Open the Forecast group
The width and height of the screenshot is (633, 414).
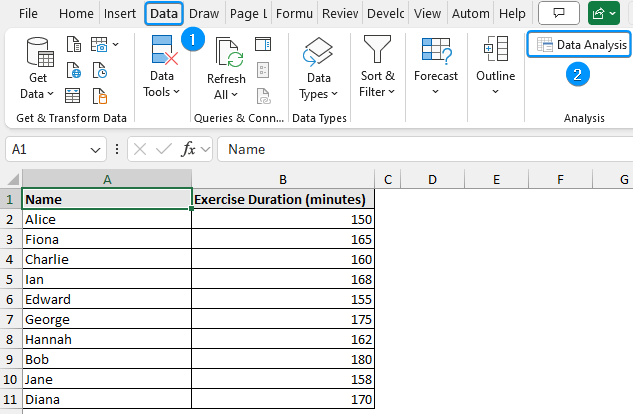tap(436, 67)
